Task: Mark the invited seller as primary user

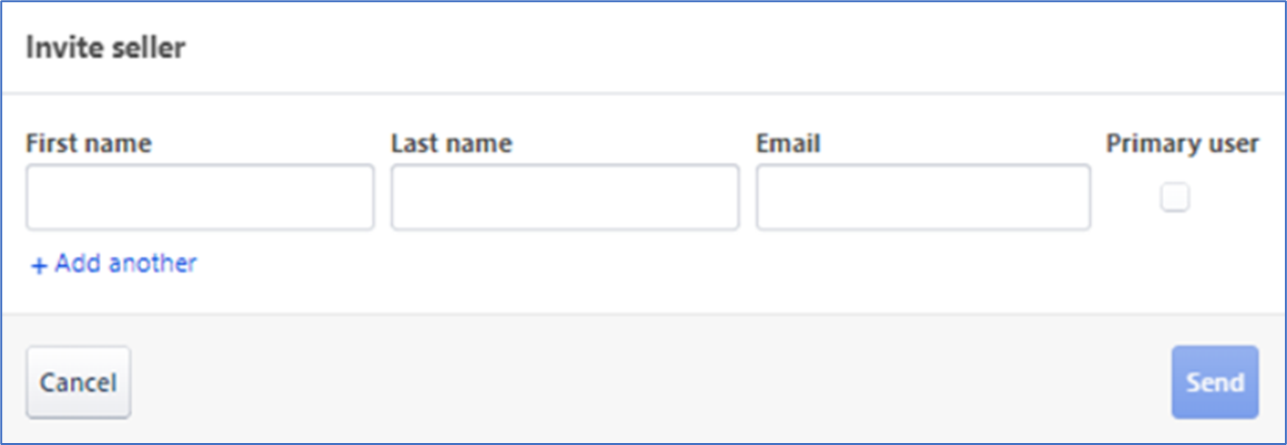Action: click(1175, 198)
